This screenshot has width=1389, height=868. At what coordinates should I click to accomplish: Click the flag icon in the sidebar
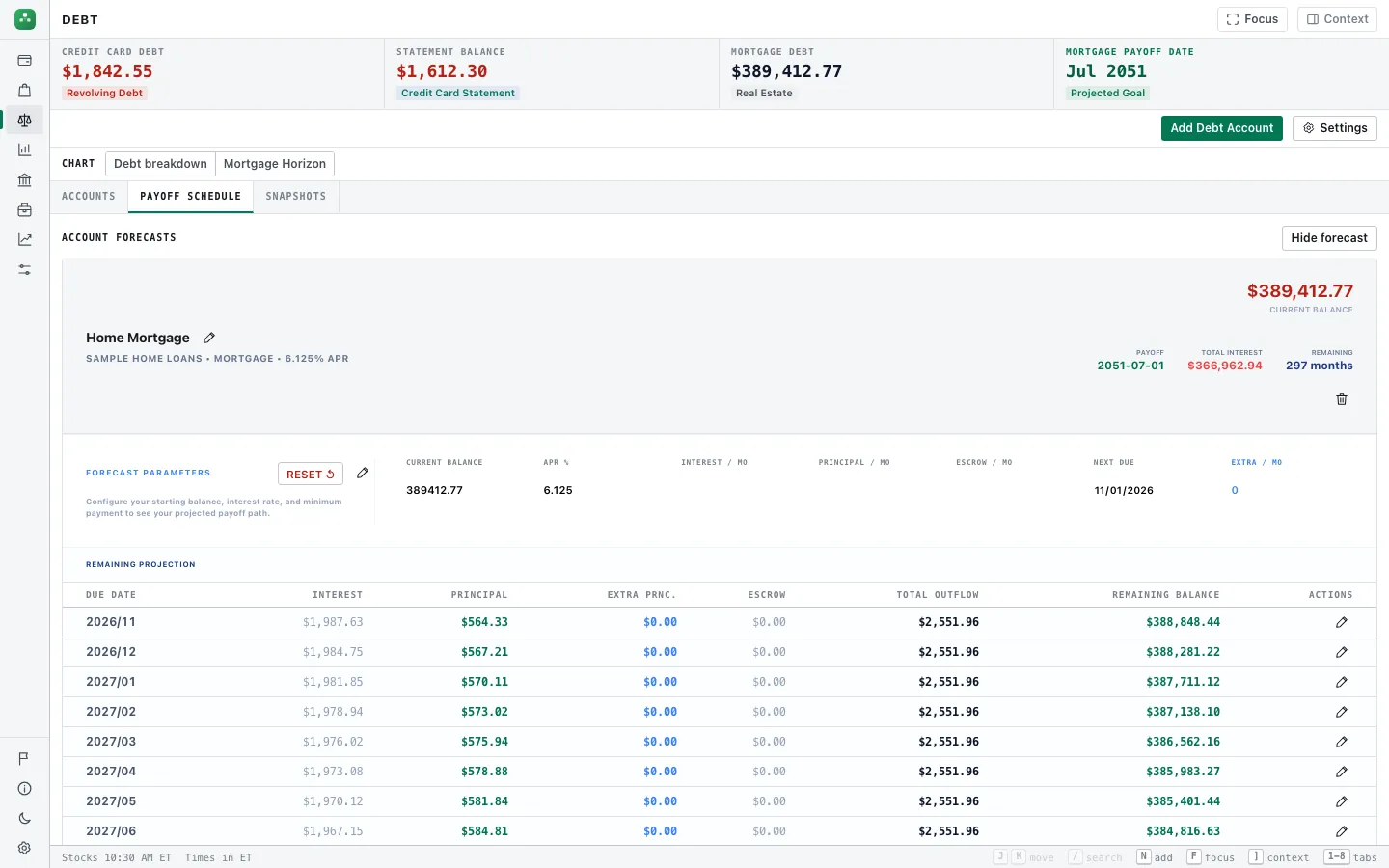point(25,759)
